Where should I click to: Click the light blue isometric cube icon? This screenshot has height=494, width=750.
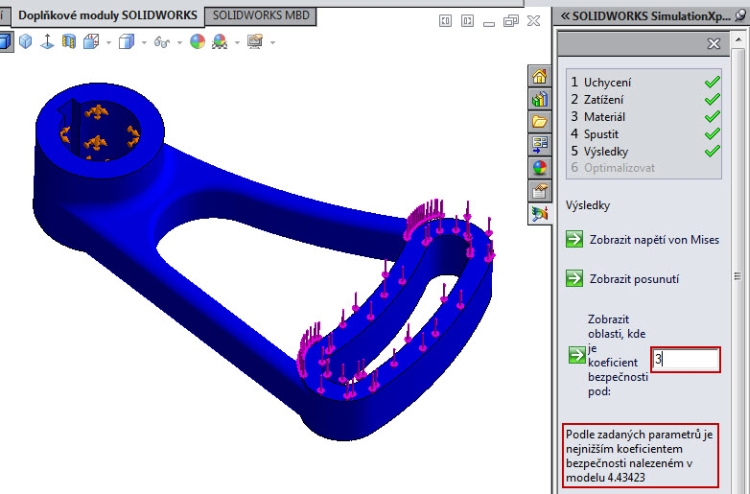[x=26, y=42]
